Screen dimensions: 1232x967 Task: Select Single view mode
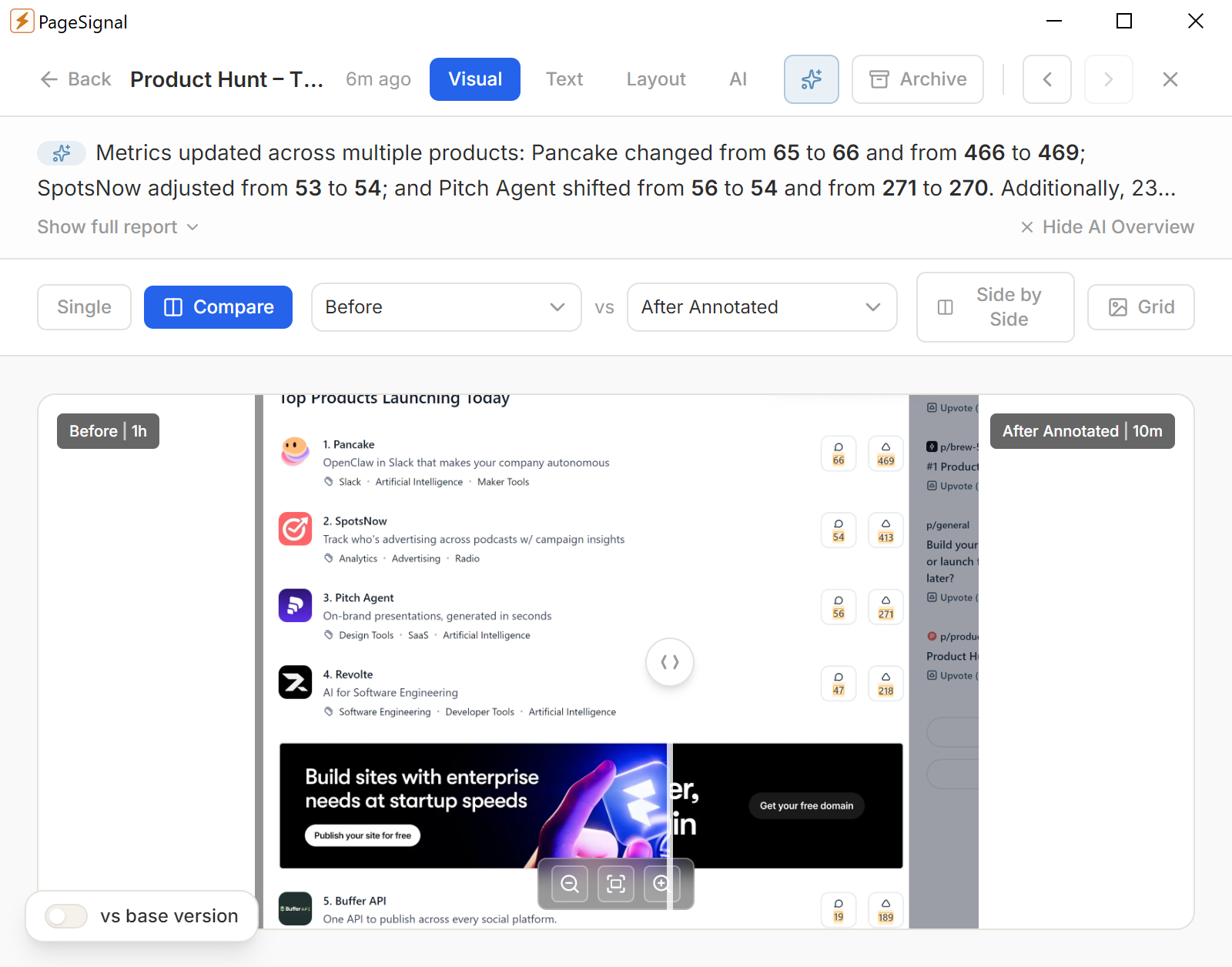84,307
